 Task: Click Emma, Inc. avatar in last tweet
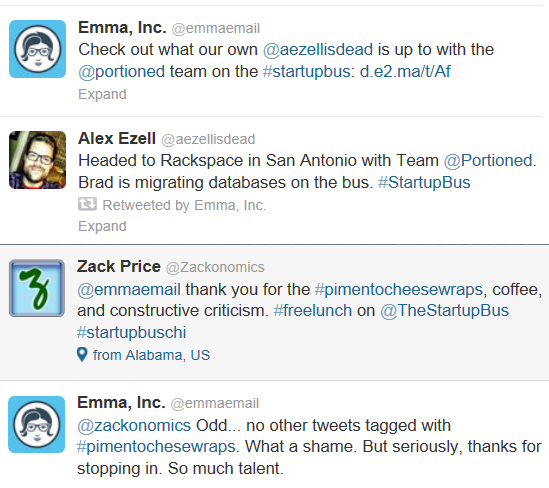tap(37, 425)
